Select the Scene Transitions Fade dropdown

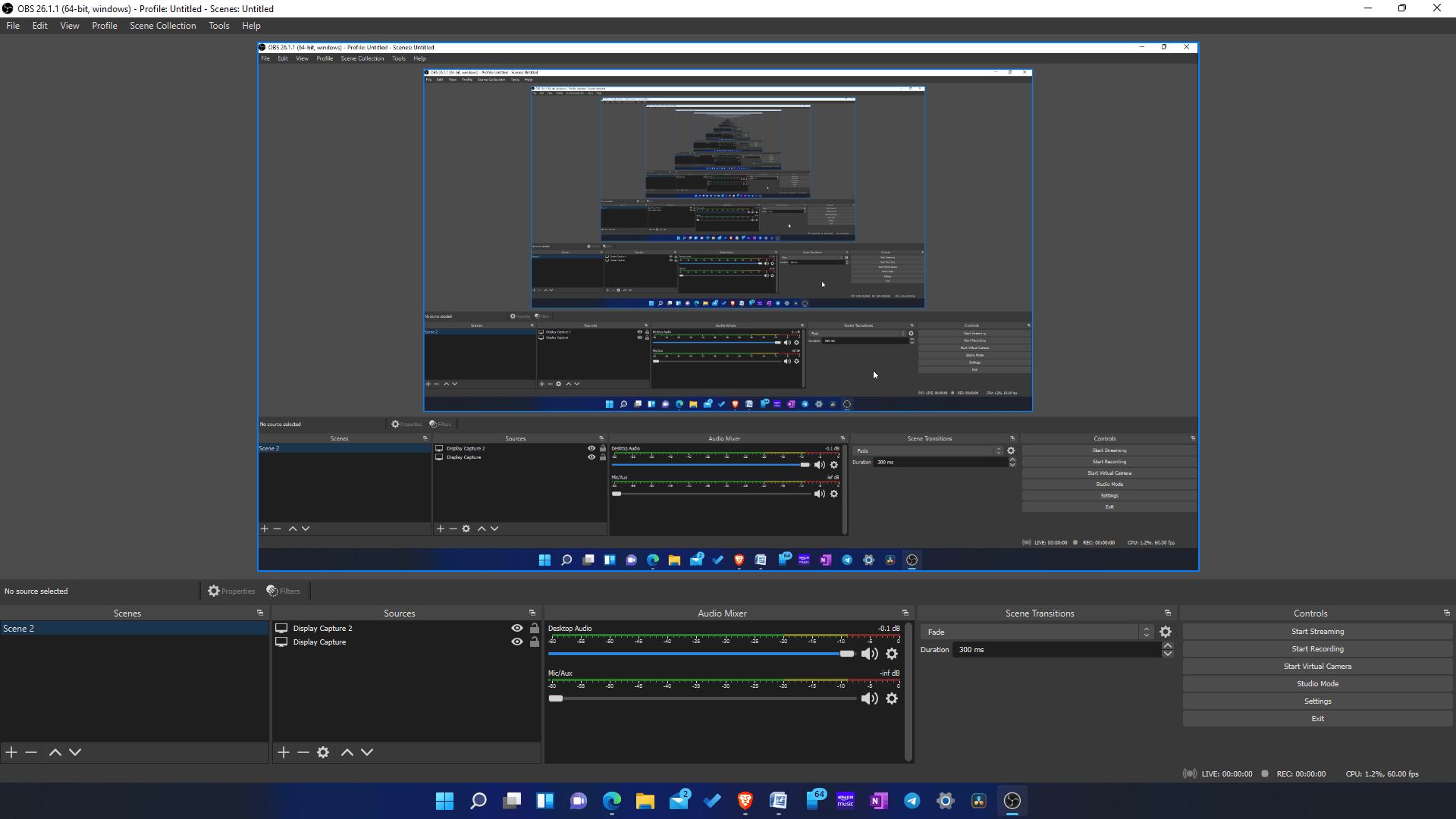pos(1035,631)
